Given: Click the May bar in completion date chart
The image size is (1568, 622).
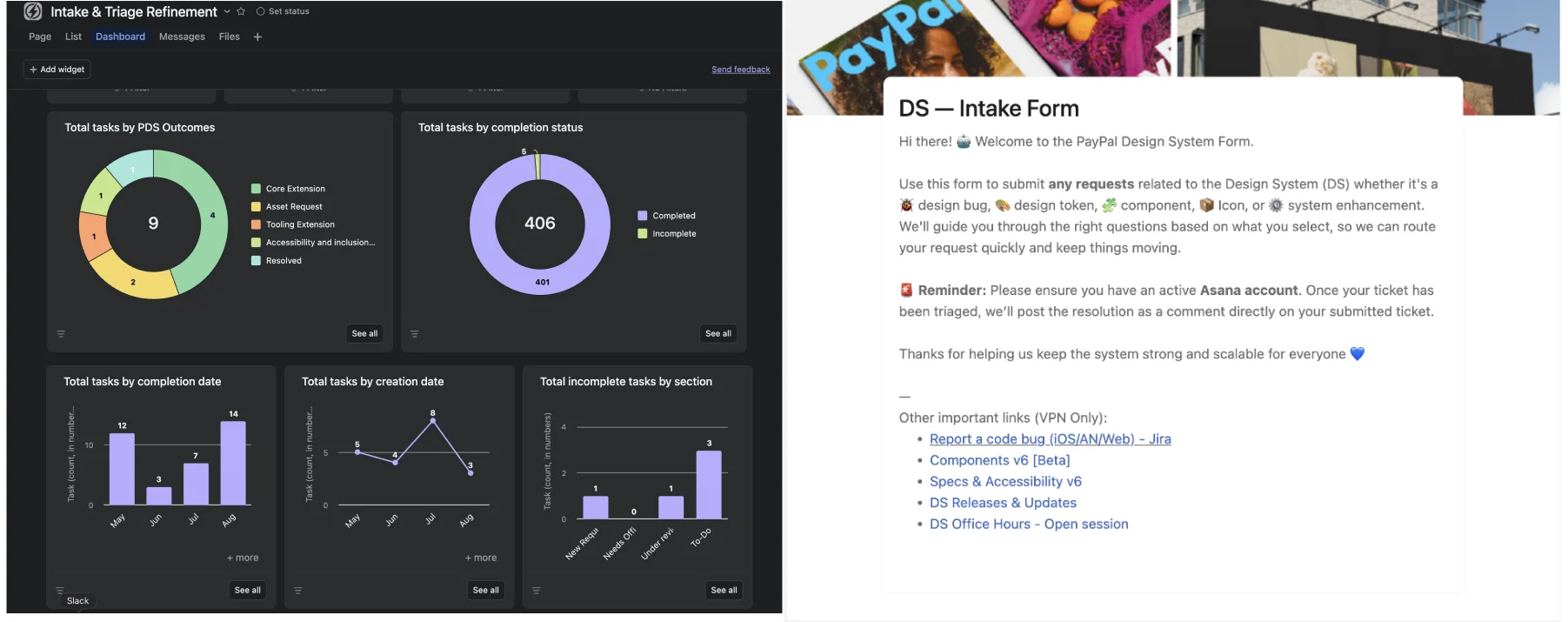Looking at the screenshot, I should [x=122, y=469].
